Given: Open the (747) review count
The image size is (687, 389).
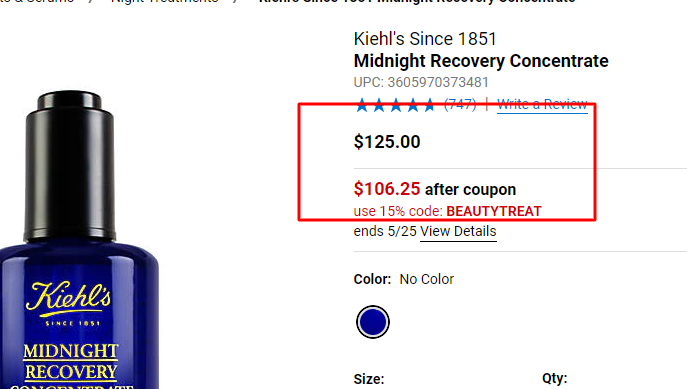Looking at the screenshot, I should pos(460,104).
